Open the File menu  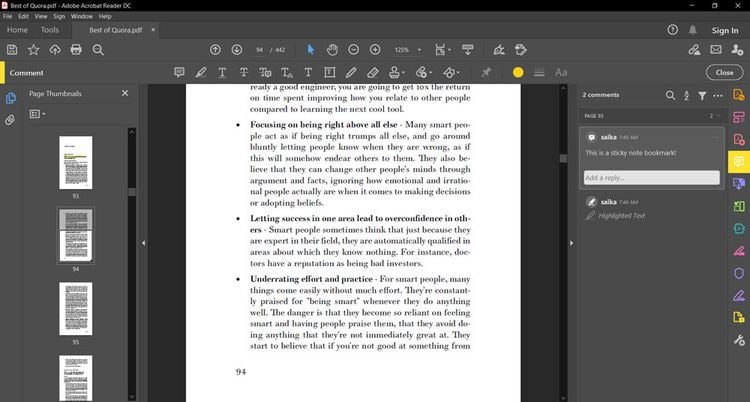point(7,16)
